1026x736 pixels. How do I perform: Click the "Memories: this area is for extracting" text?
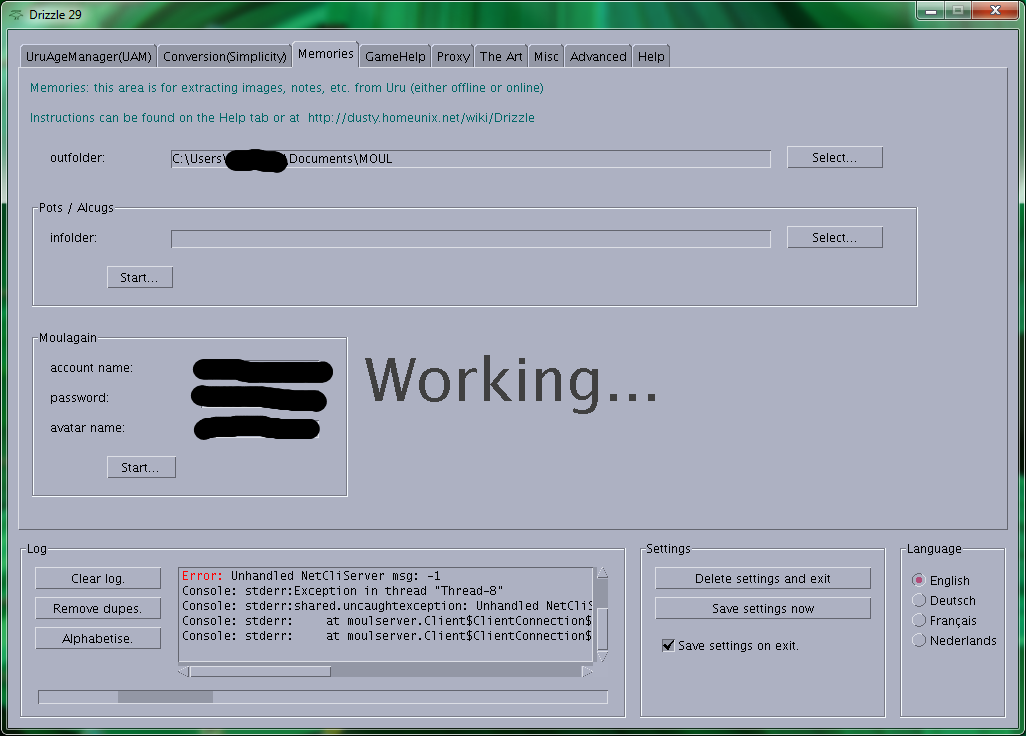coord(287,88)
